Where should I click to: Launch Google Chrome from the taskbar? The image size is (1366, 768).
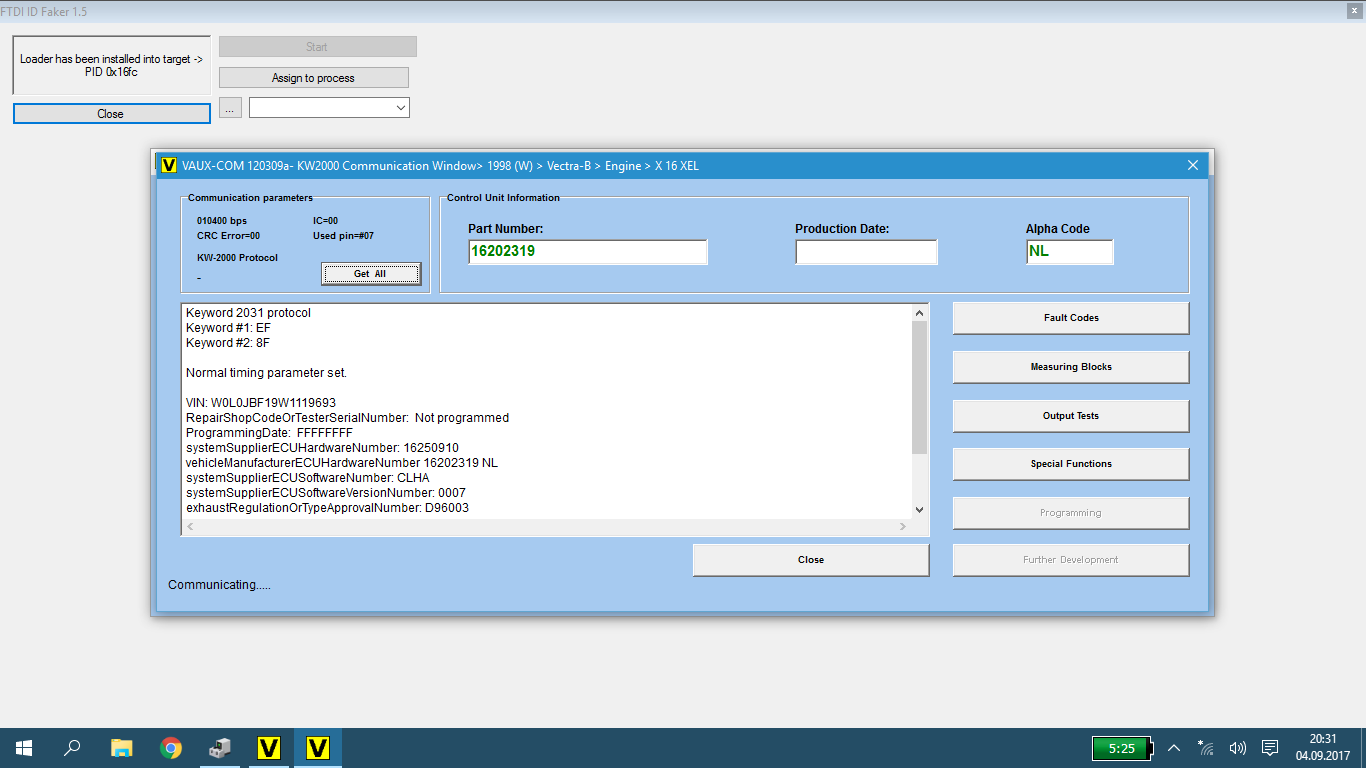[171, 748]
